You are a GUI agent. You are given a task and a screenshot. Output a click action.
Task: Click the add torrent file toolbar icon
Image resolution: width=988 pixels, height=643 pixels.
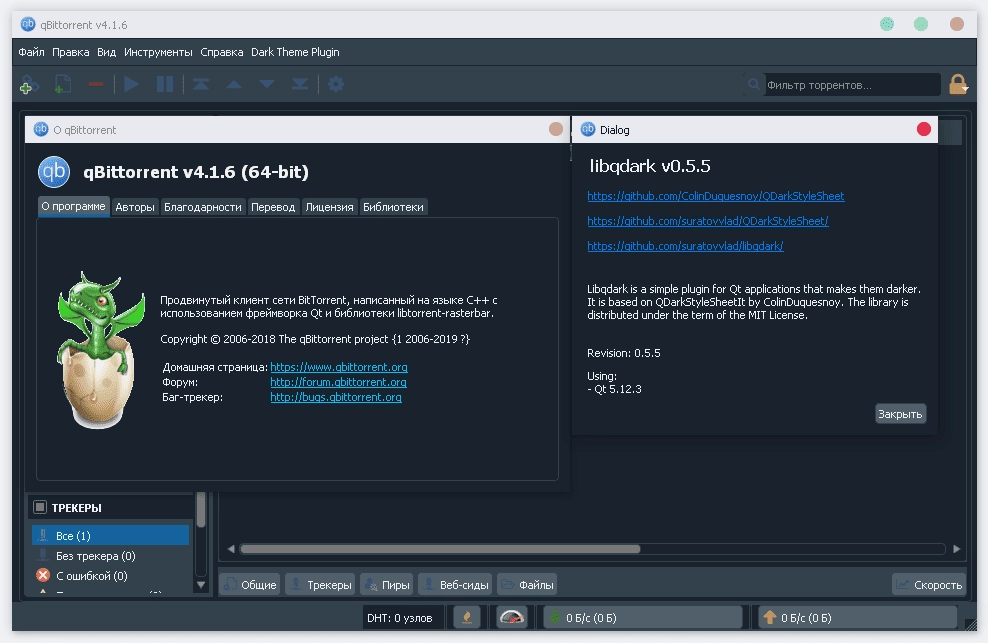tap(62, 84)
